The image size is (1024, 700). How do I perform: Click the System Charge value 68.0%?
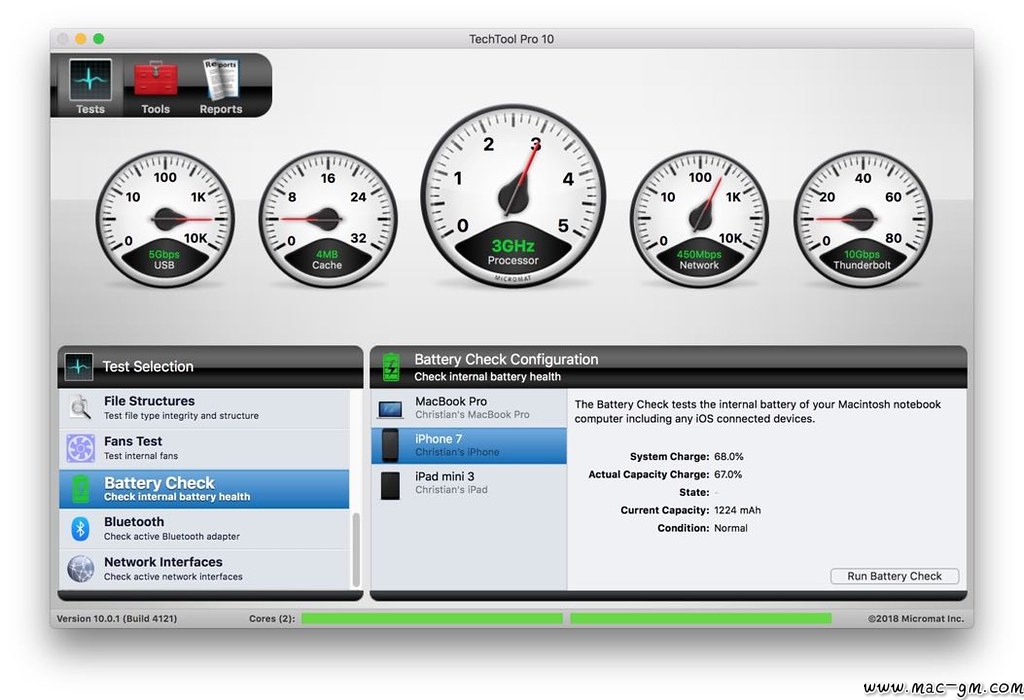[x=729, y=456]
